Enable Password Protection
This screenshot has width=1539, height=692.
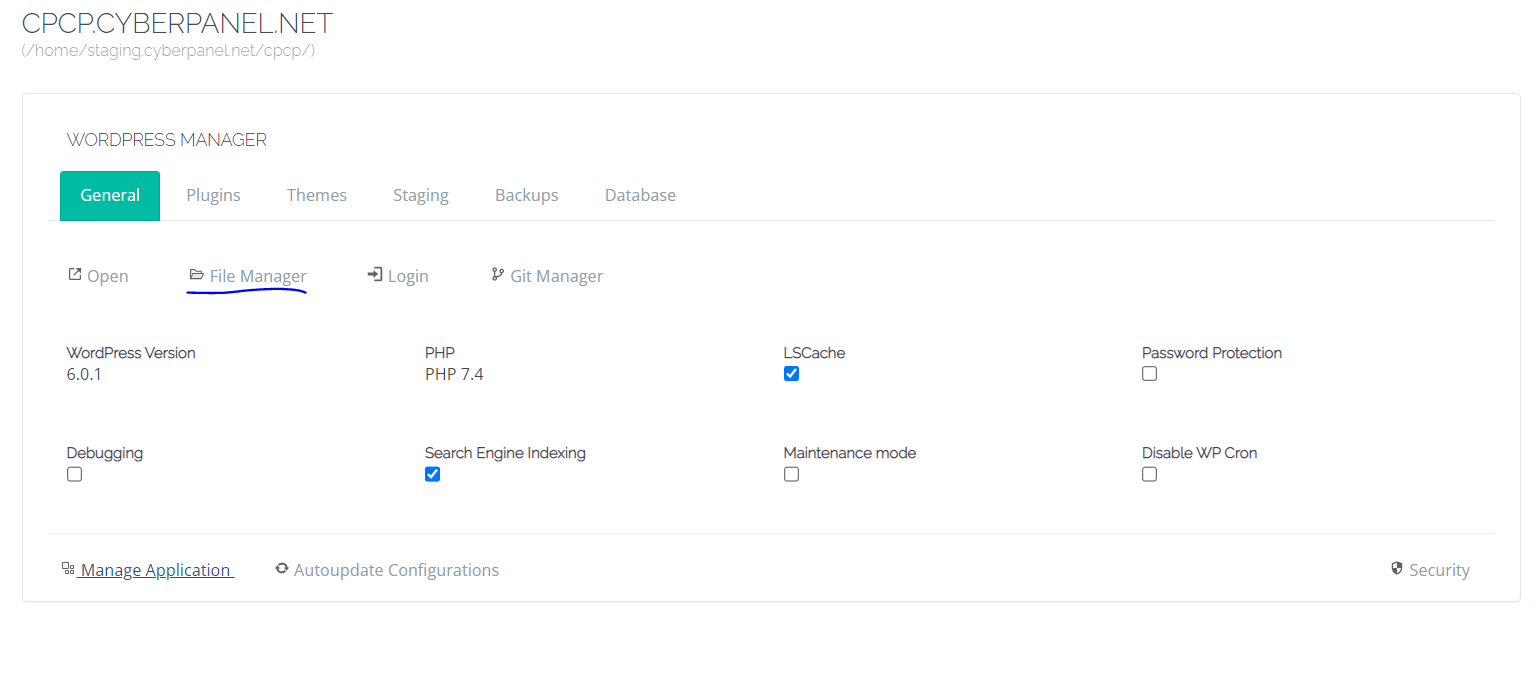pos(1149,373)
